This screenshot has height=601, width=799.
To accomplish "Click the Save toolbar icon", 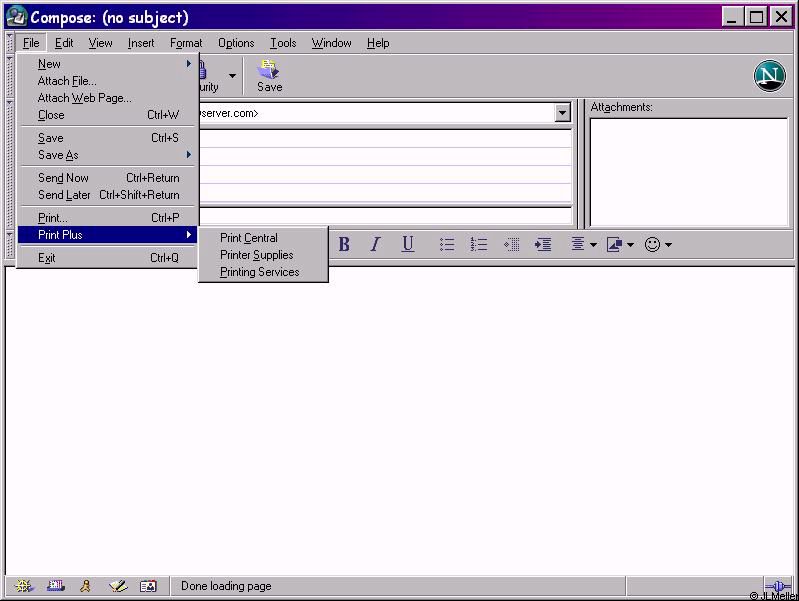I will (269, 76).
